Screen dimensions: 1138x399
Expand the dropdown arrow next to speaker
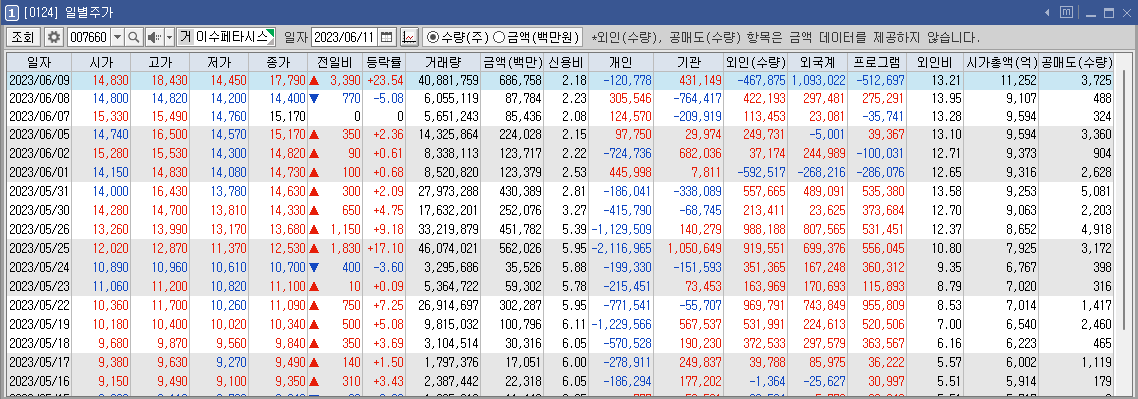(x=169, y=36)
